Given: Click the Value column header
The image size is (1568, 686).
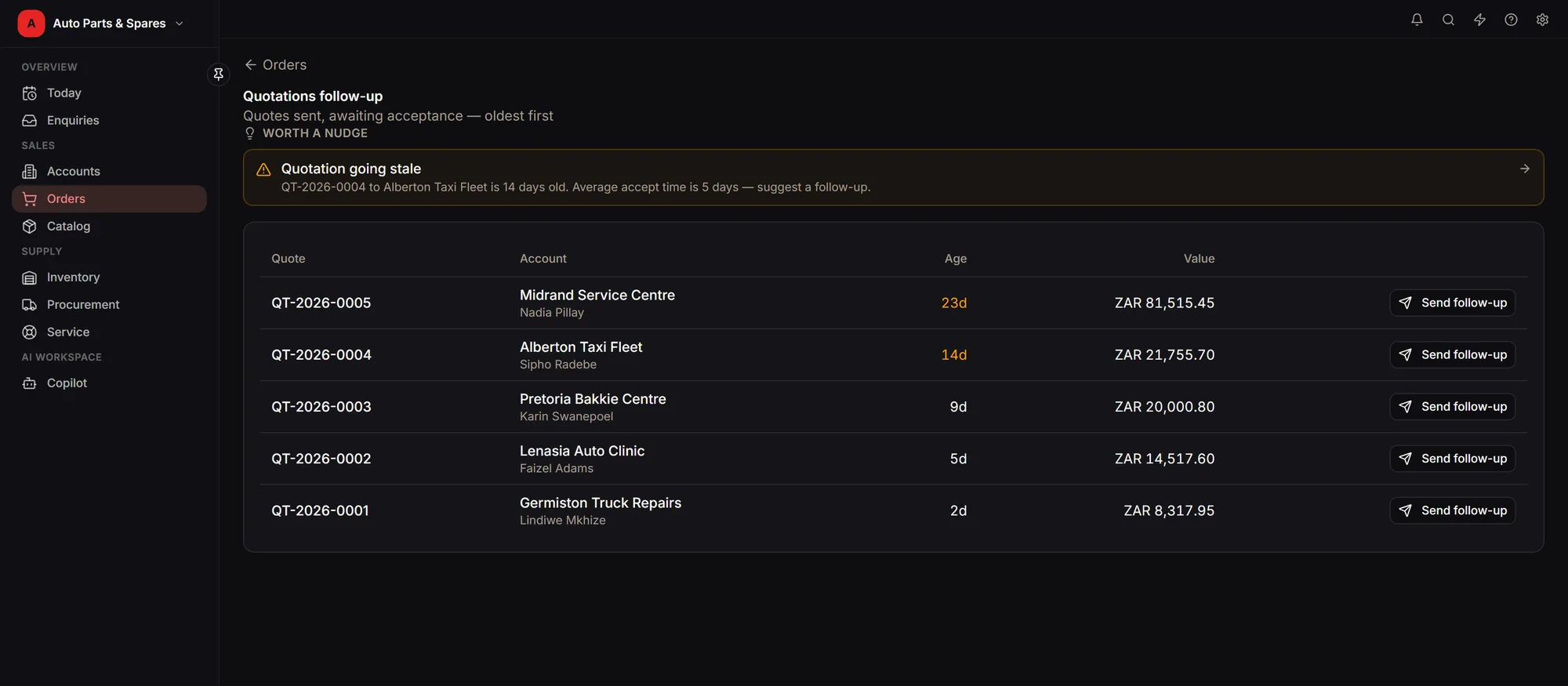Looking at the screenshot, I should point(1199,259).
